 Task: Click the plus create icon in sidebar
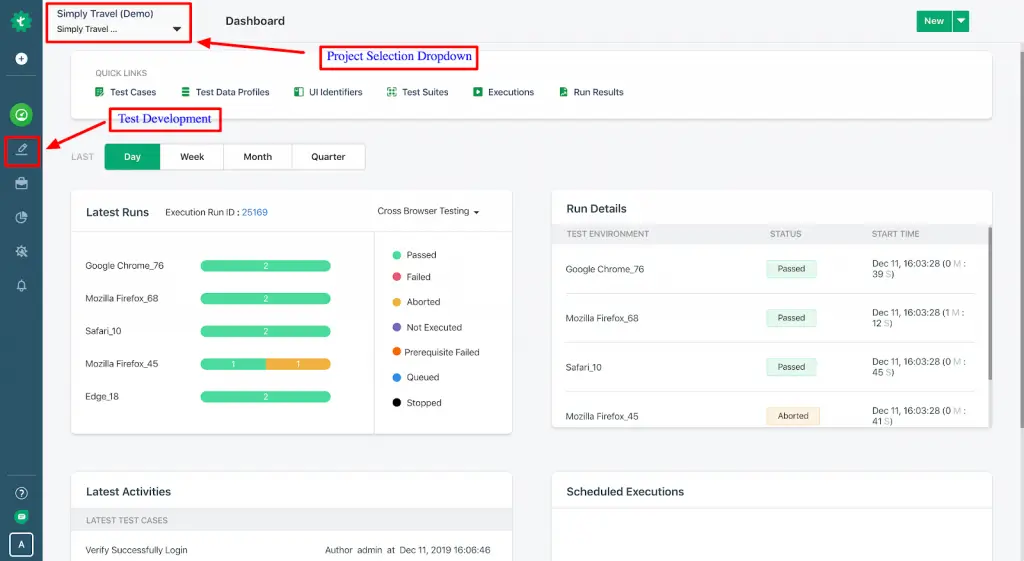[21, 59]
